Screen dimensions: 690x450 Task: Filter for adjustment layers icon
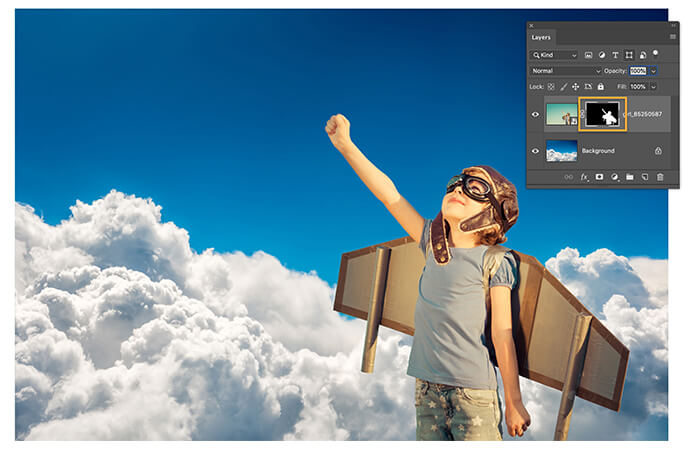[x=602, y=55]
